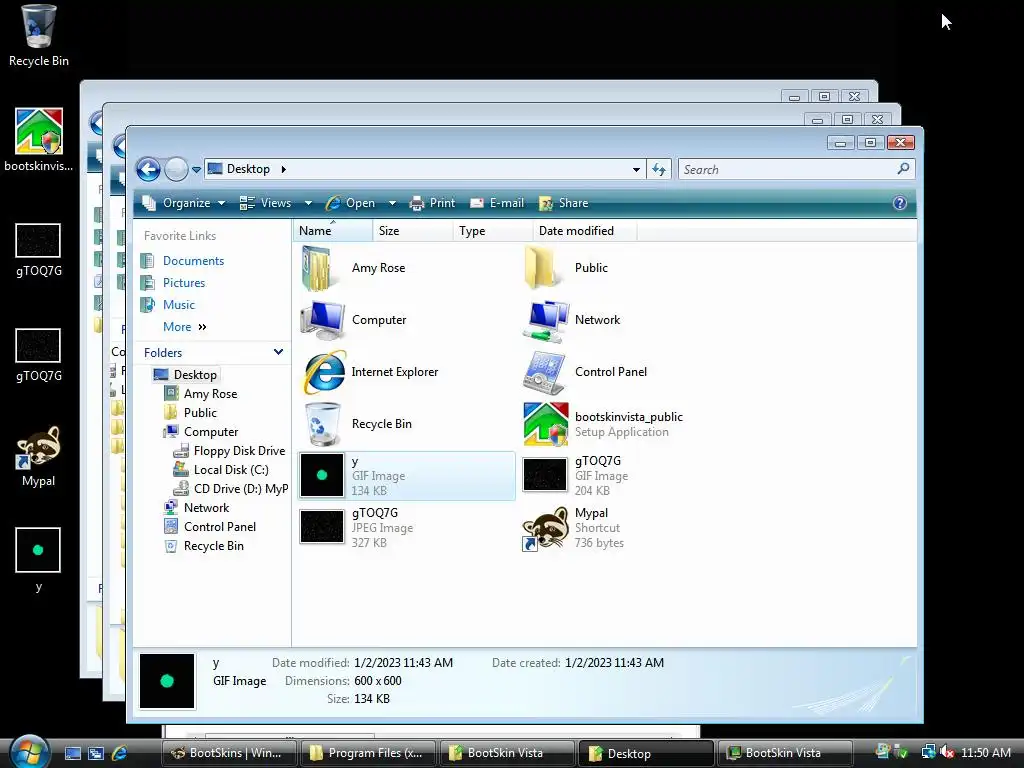Open the Windows Start orb

click(29, 751)
